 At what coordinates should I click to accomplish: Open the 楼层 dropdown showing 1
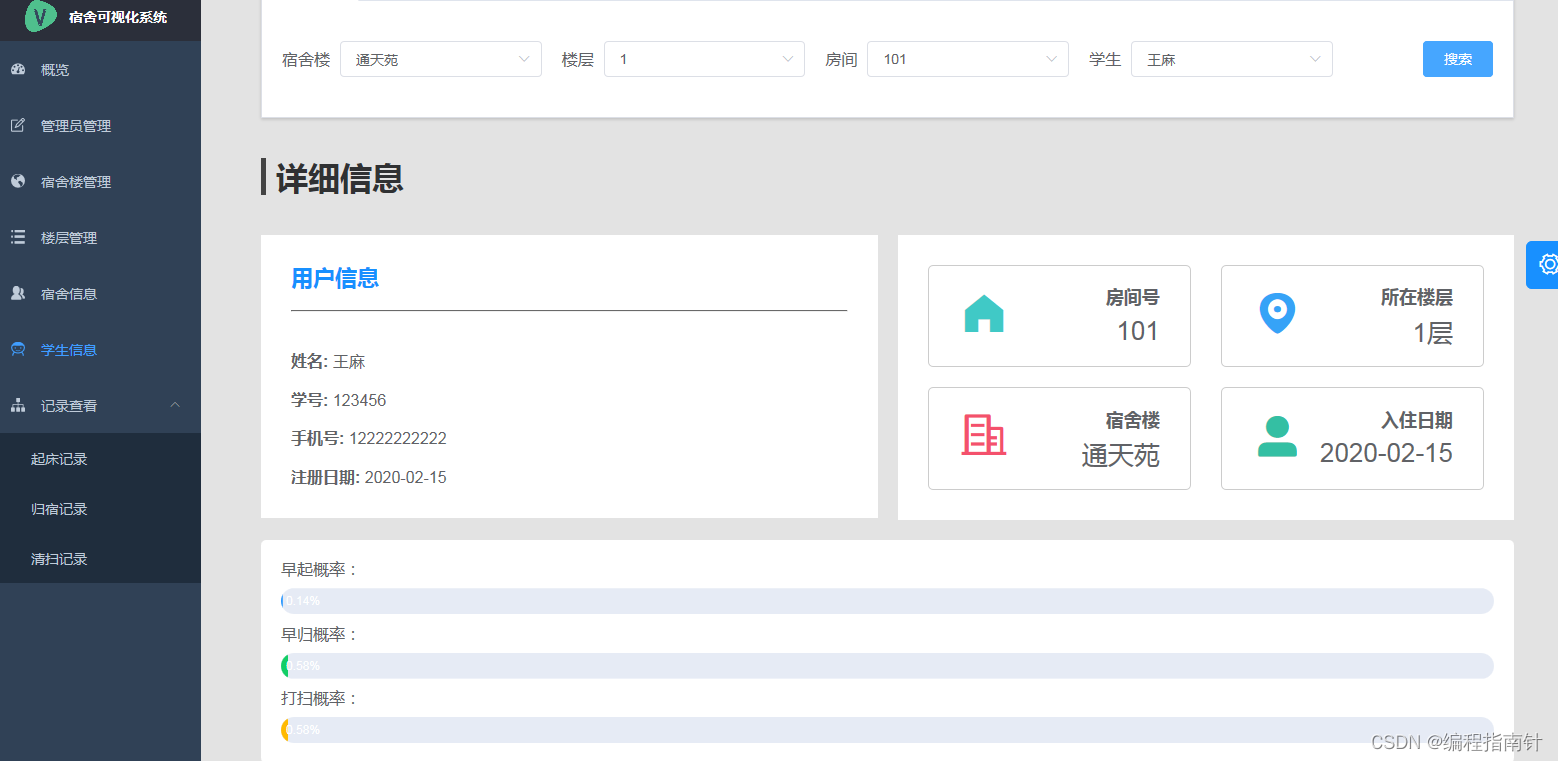704,59
